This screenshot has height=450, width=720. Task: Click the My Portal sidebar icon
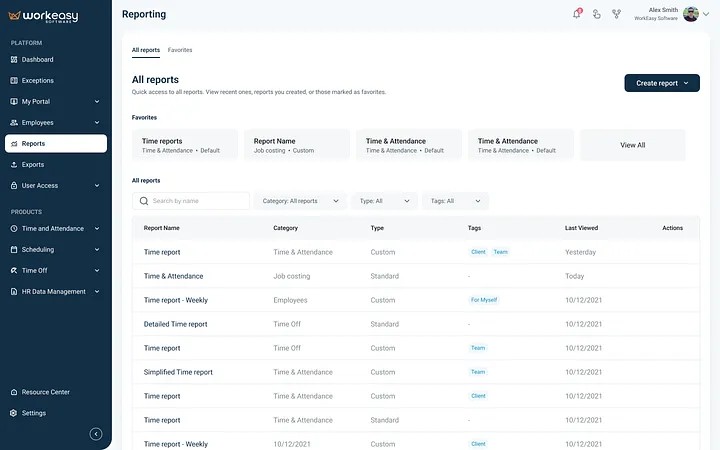[x=14, y=101]
